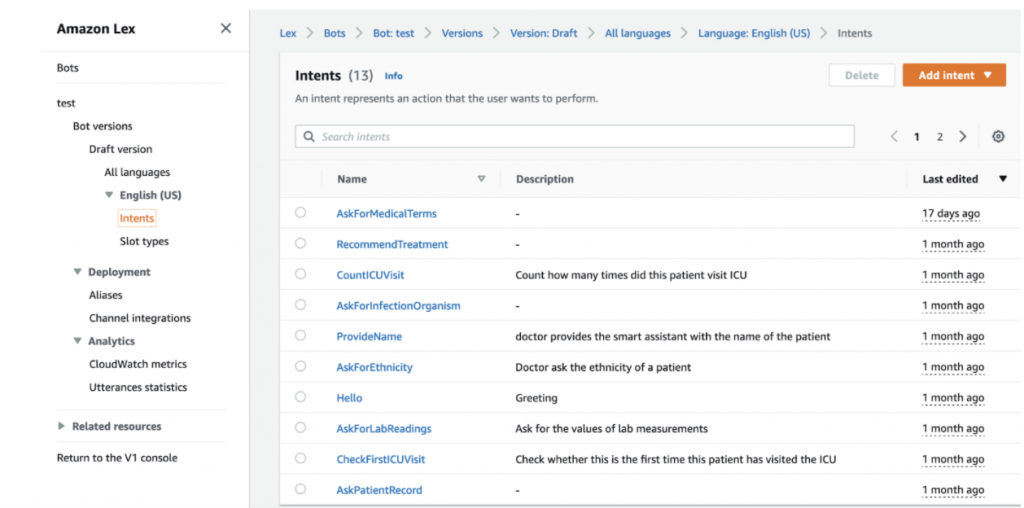Open AskForInfectionOrganism intent
This screenshot has width=1024, height=508.
(x=398, y=306)
